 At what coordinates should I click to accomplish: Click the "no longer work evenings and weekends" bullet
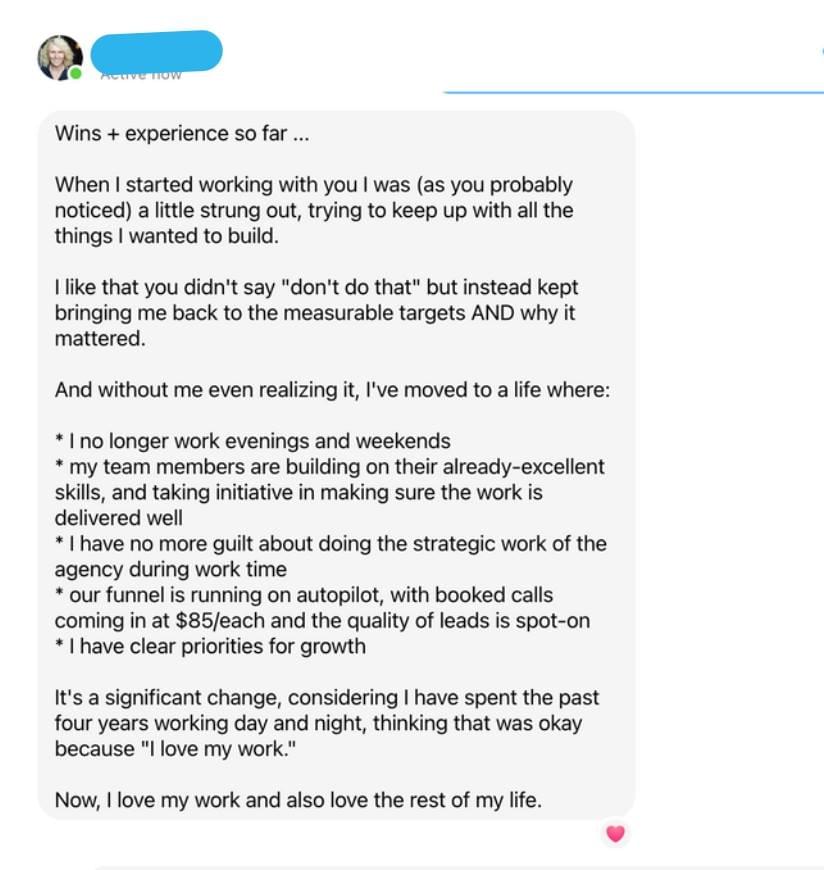click(258, 441)
